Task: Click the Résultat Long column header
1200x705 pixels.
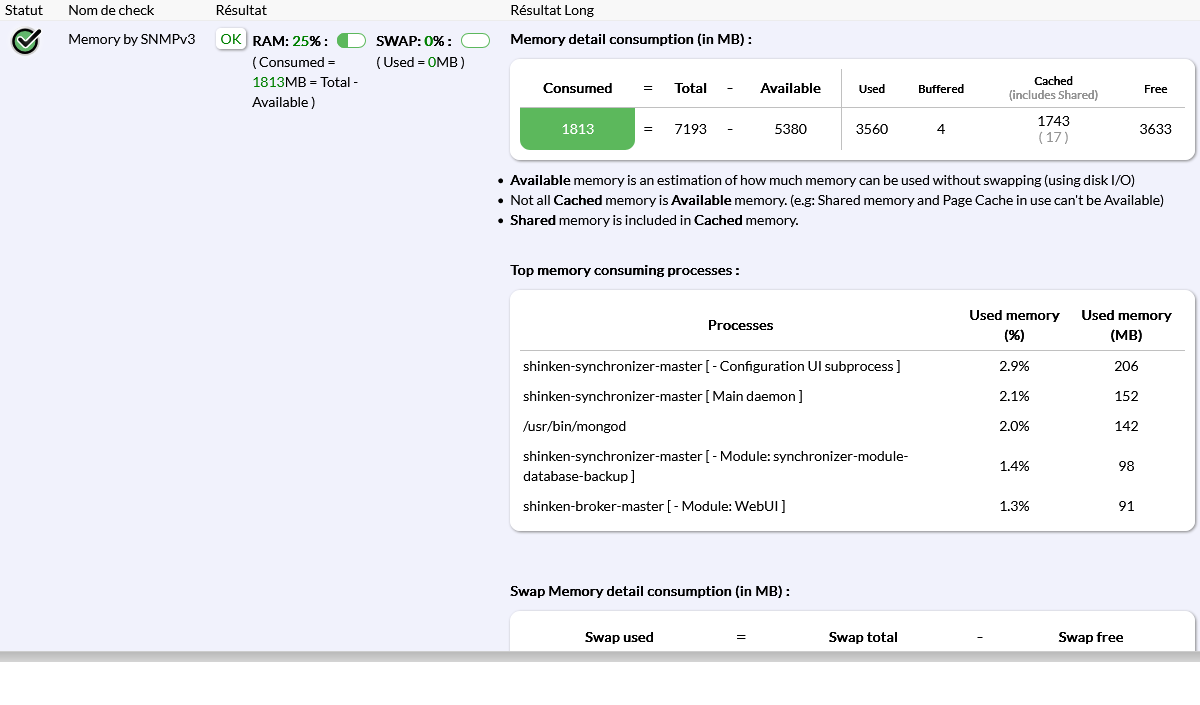Action: coord(552,10)
